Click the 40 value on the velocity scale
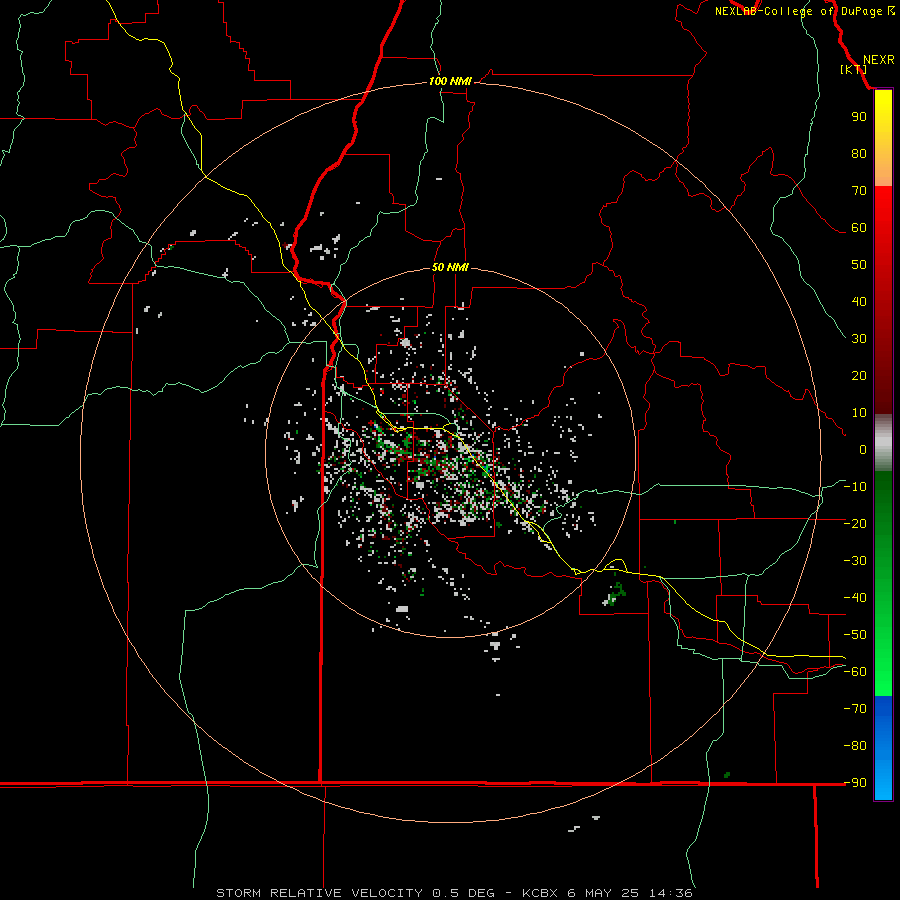 click(859, 302)
